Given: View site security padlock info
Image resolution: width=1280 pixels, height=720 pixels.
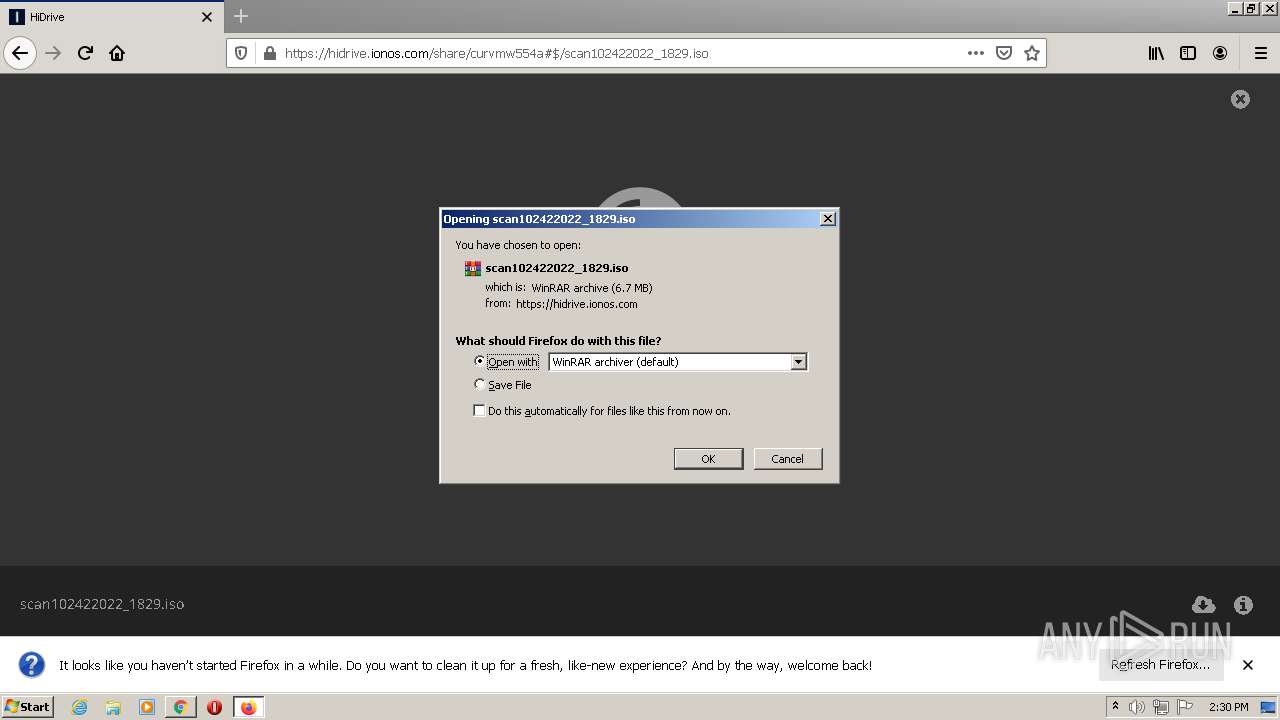Looking at the screenshot, I should point(269,53).
